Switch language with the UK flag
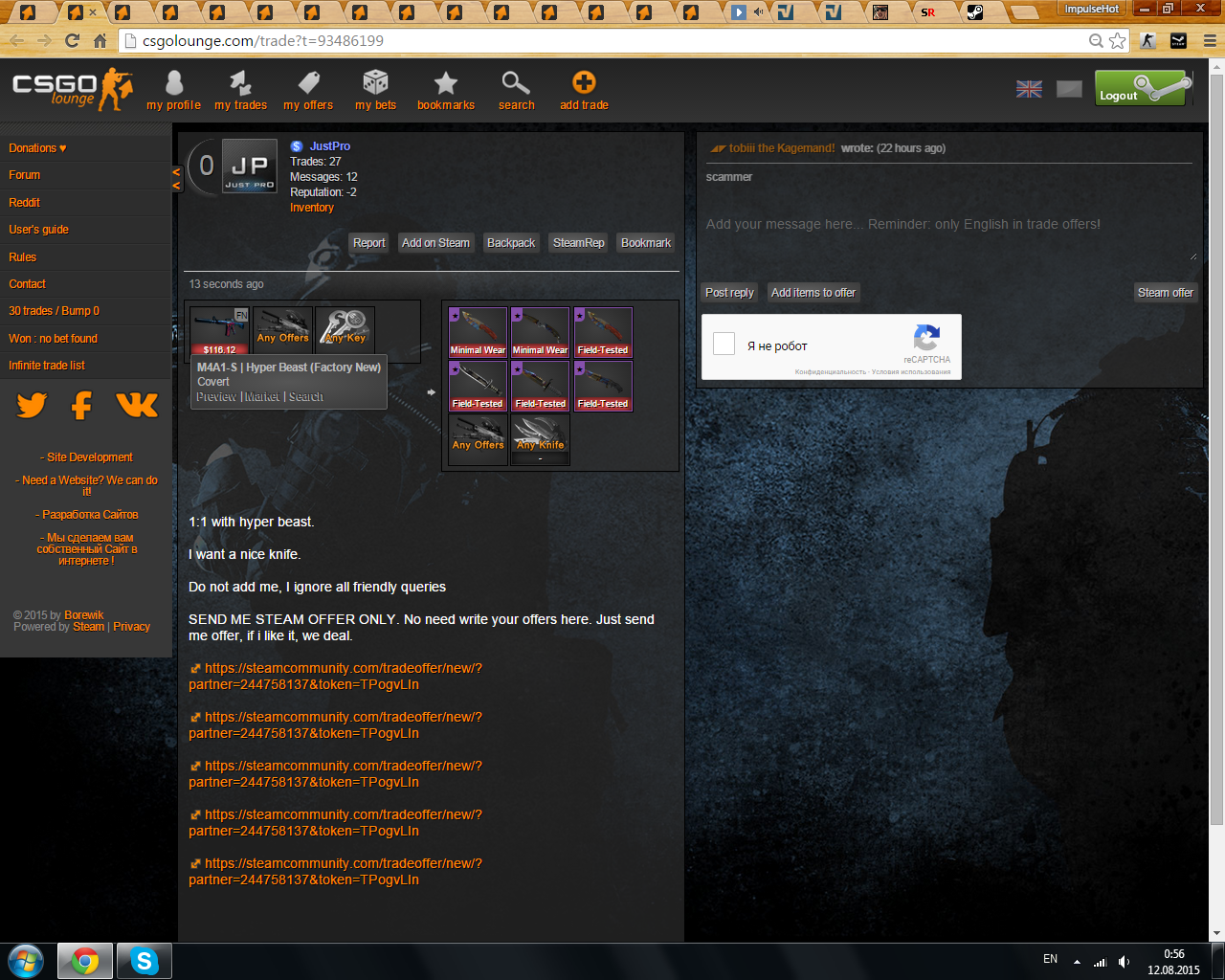Screen dimensions: 1225x980 pyautogui.click(x=1029, y=89)
